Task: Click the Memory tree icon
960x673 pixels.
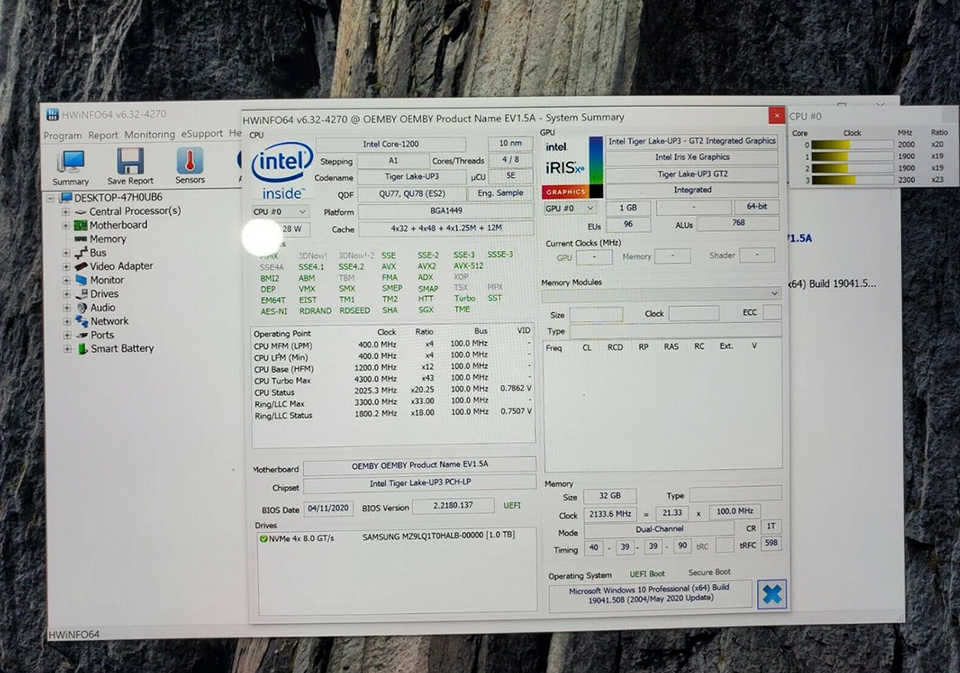Action: point(80,239)
